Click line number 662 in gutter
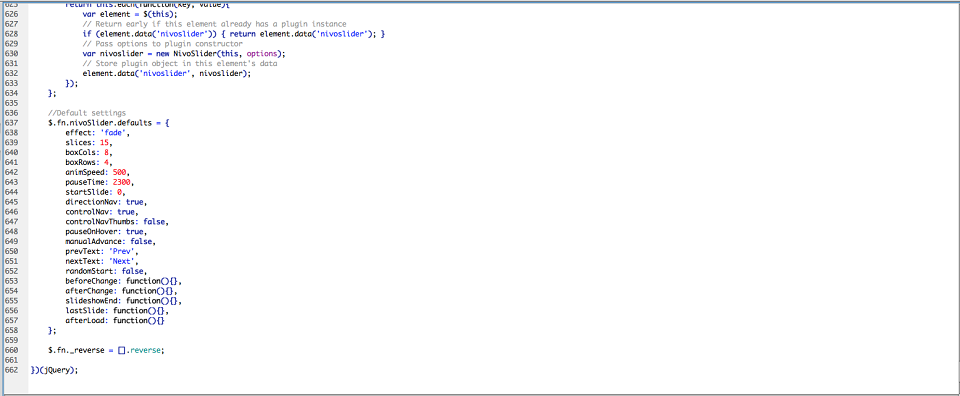Image resolution: width=960 pixels, height=396 pixels. click(x=10, y=370)
